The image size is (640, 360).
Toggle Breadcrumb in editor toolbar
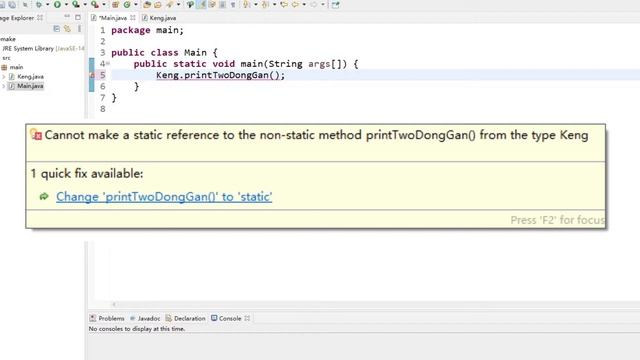pyautogui.click(x=191, y=4)
